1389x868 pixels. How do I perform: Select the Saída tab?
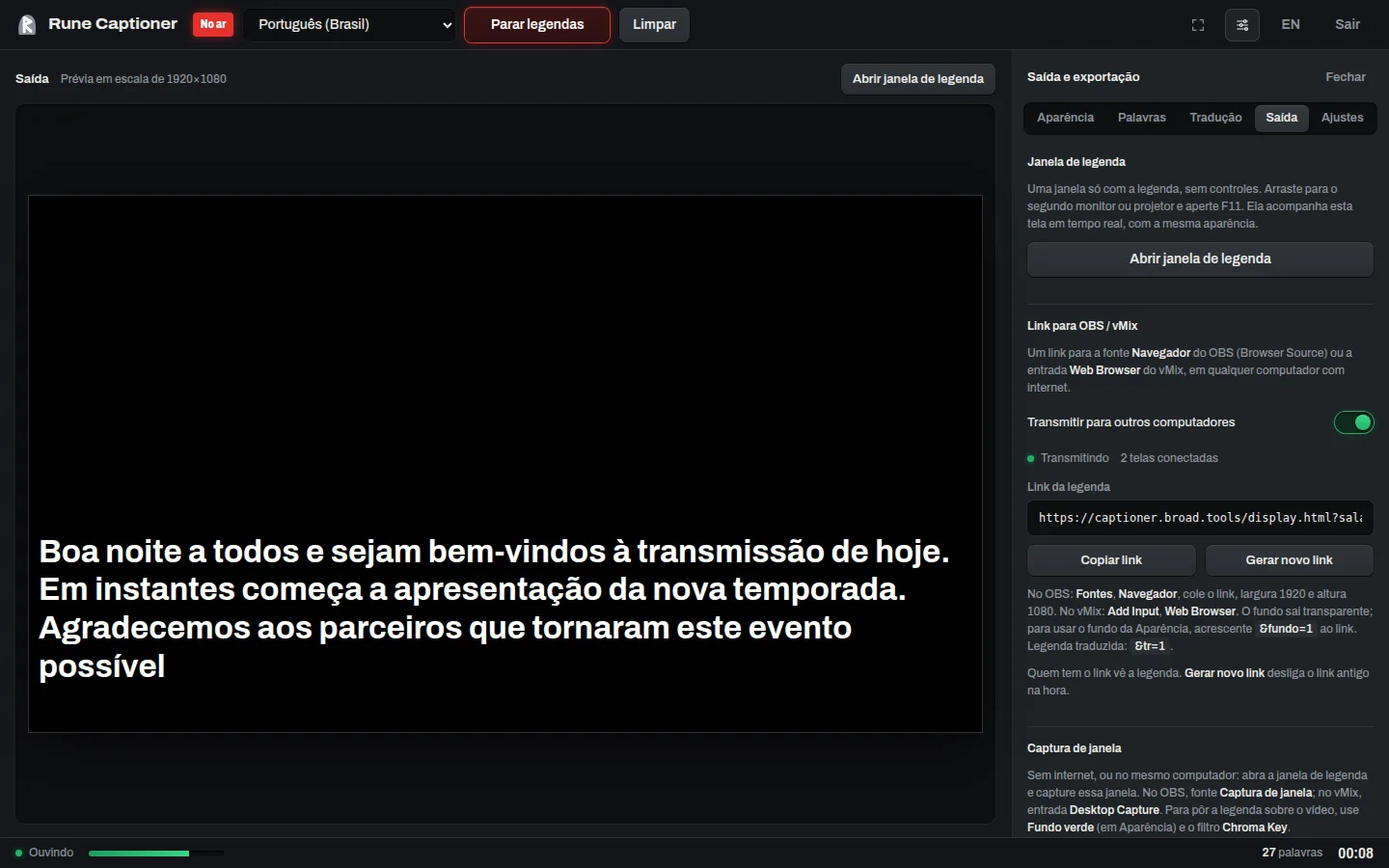point(1281,118)
